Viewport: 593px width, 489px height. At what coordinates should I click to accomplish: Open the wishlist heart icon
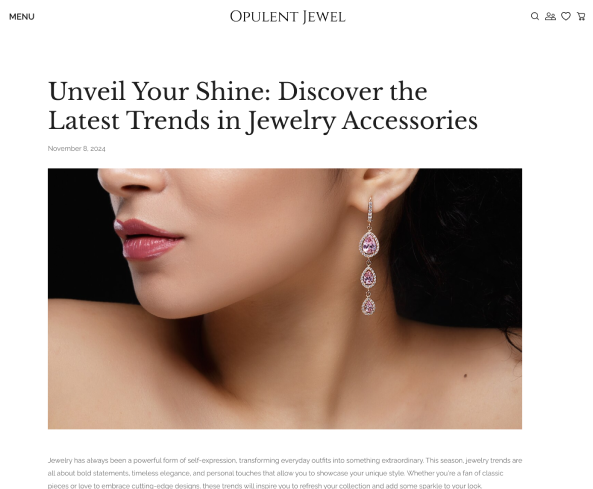pos(566,16)
